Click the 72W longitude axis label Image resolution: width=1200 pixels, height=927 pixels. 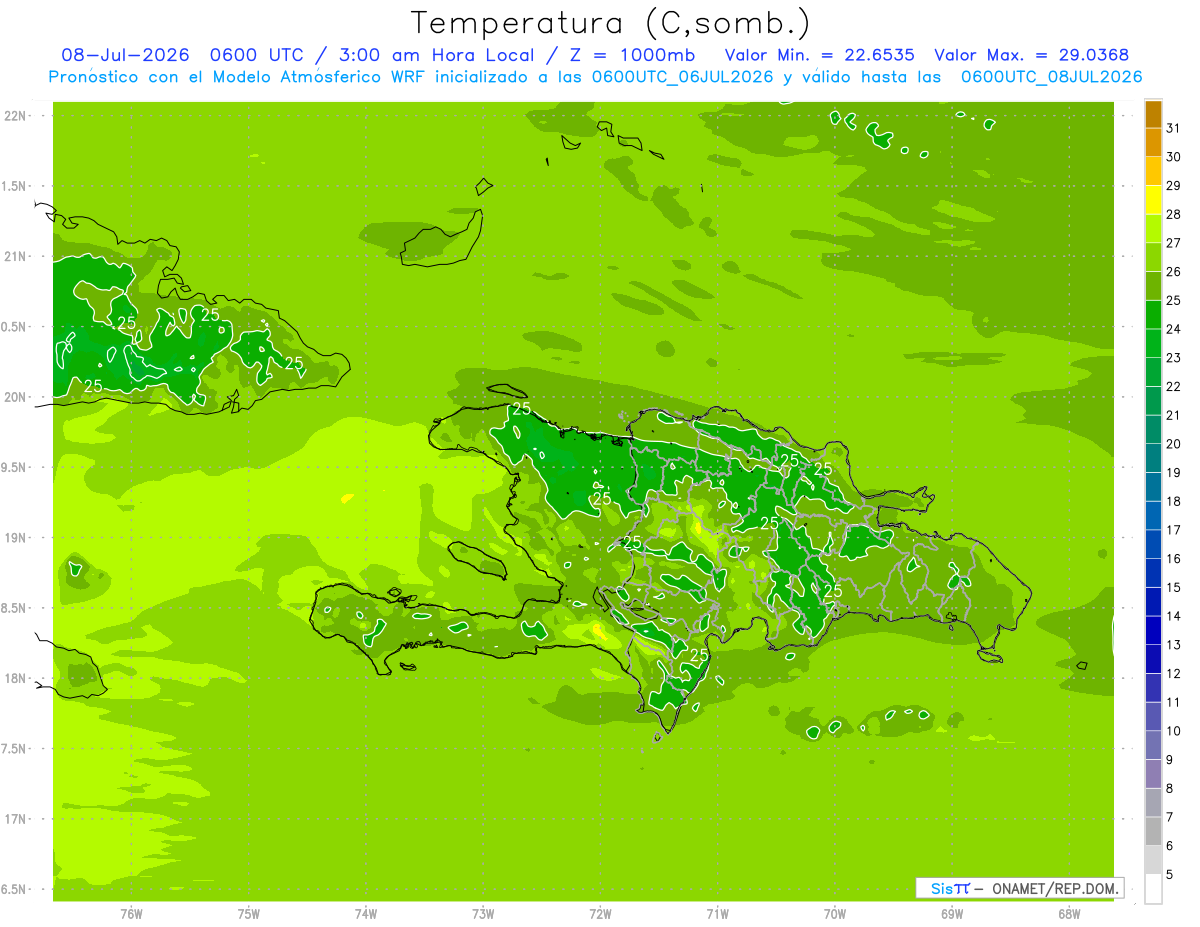pyautogui.click(x=600, y=914)
